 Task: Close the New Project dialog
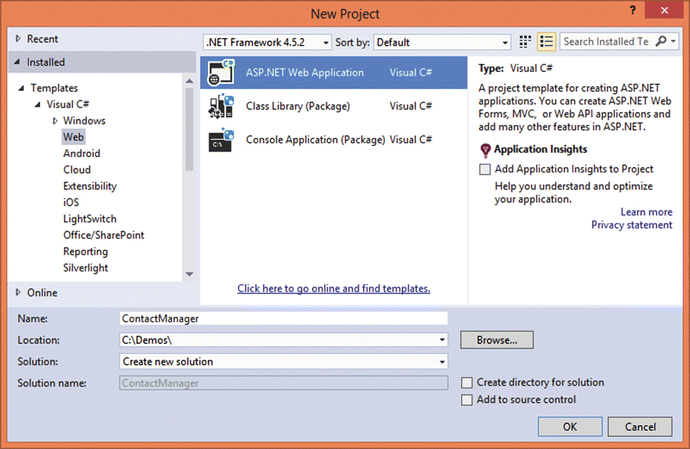[x=664, y=10]
